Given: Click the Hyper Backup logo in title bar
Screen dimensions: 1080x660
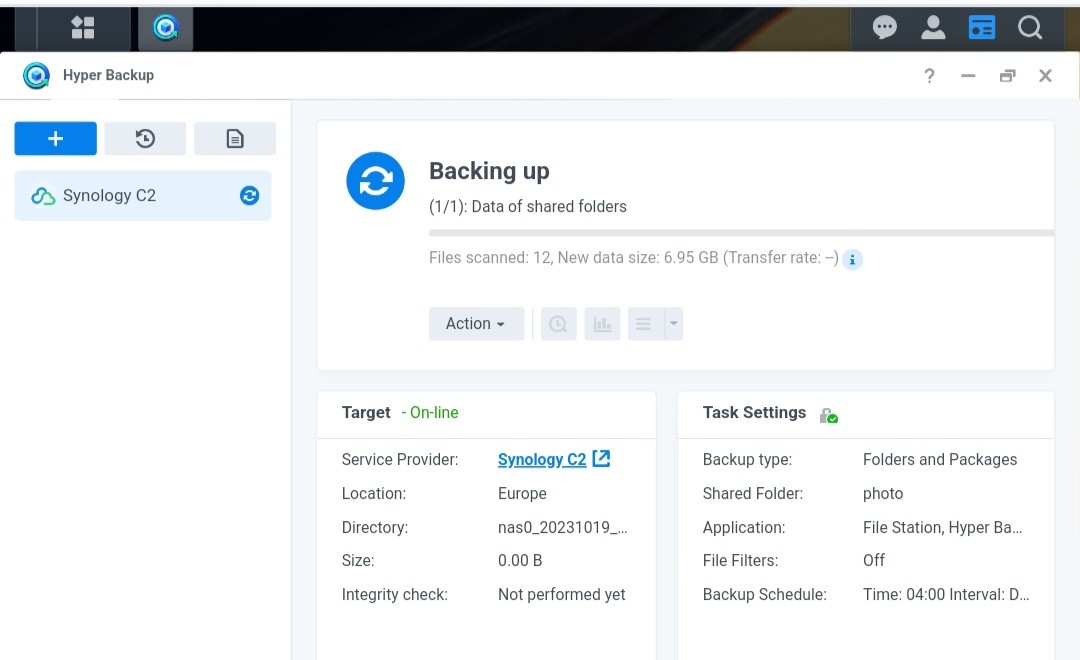Looking at the screenshot, I should [x=36, y=75].
